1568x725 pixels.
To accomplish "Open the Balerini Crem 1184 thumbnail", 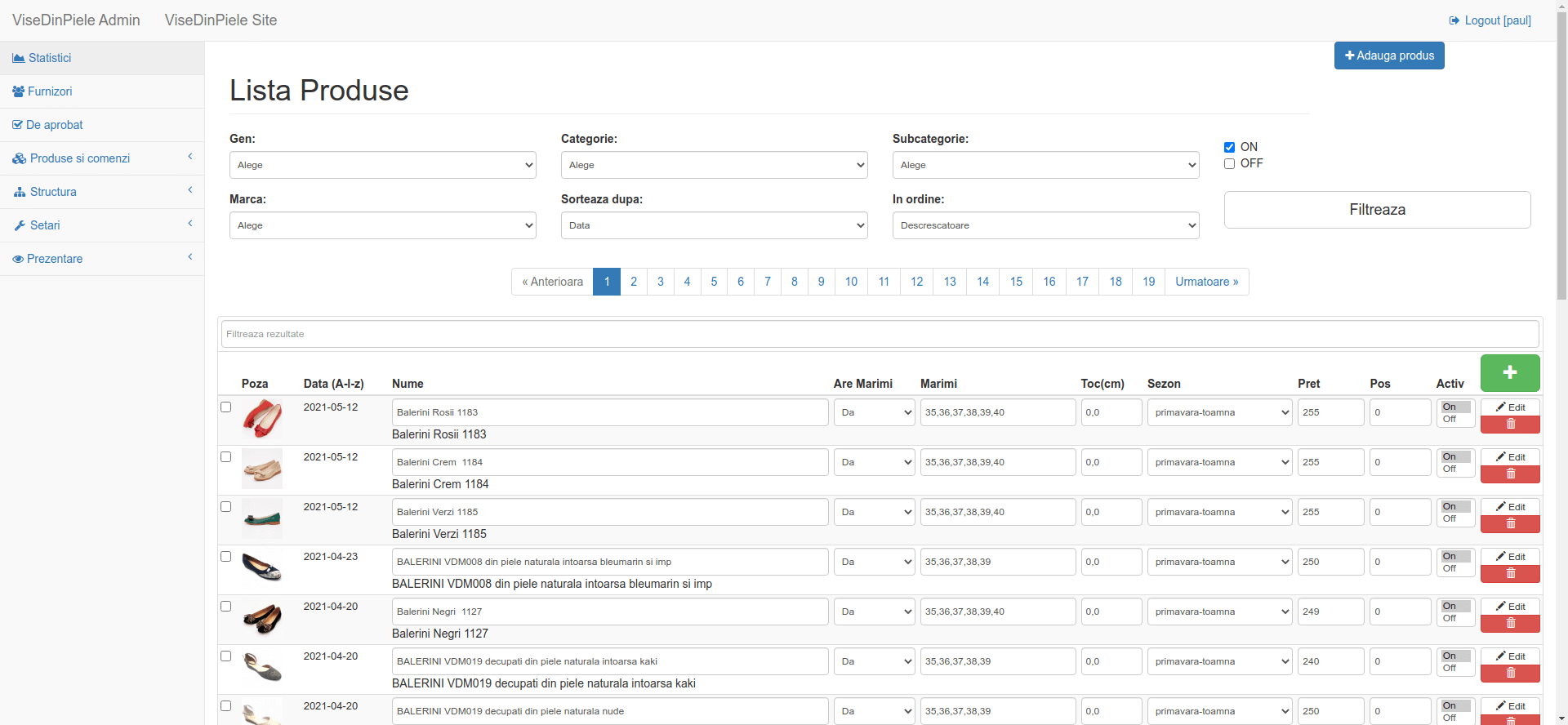I will point(262,469).
